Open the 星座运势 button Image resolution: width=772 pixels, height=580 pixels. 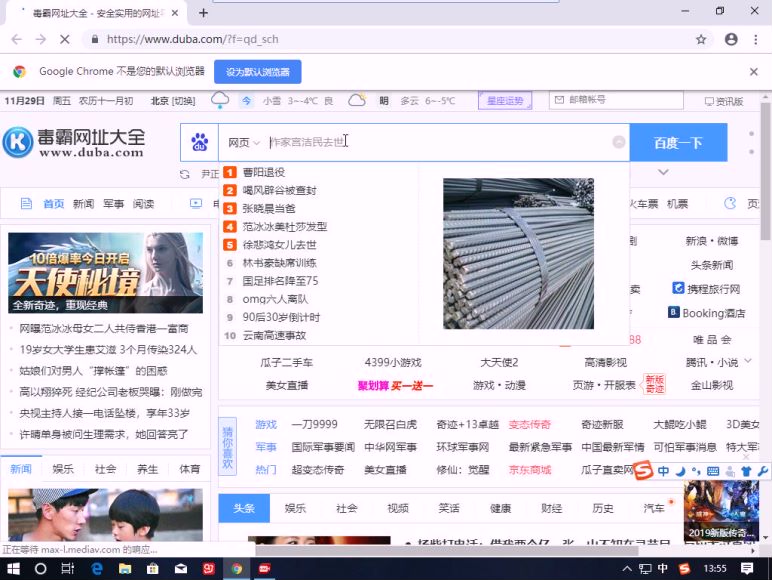click(505, 101)
